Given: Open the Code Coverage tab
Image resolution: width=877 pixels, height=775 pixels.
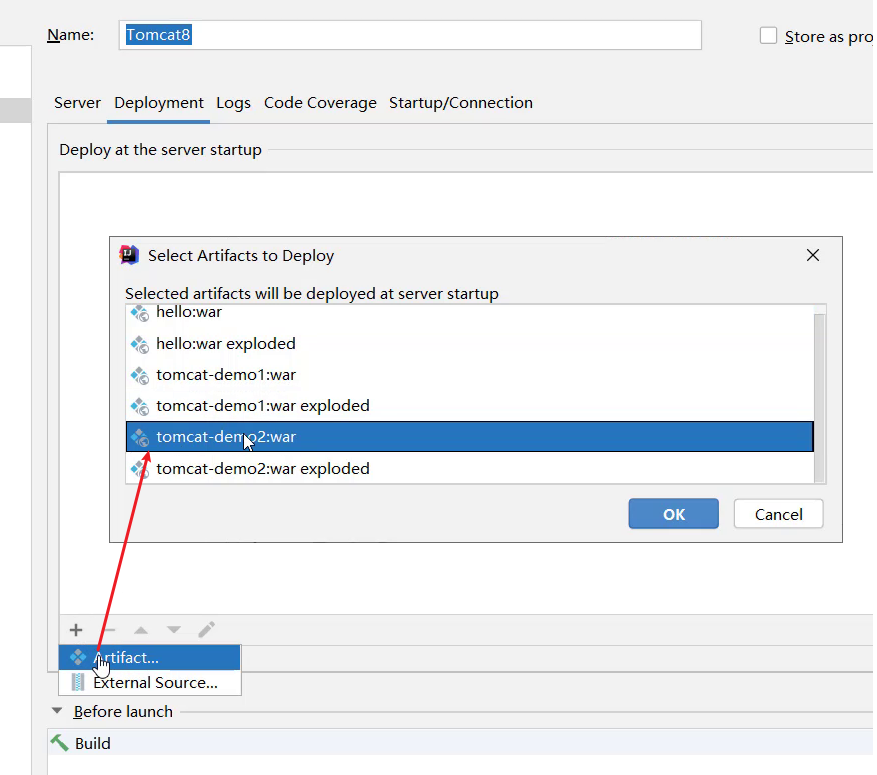Looking at the screenshot, I should [320, 103].
